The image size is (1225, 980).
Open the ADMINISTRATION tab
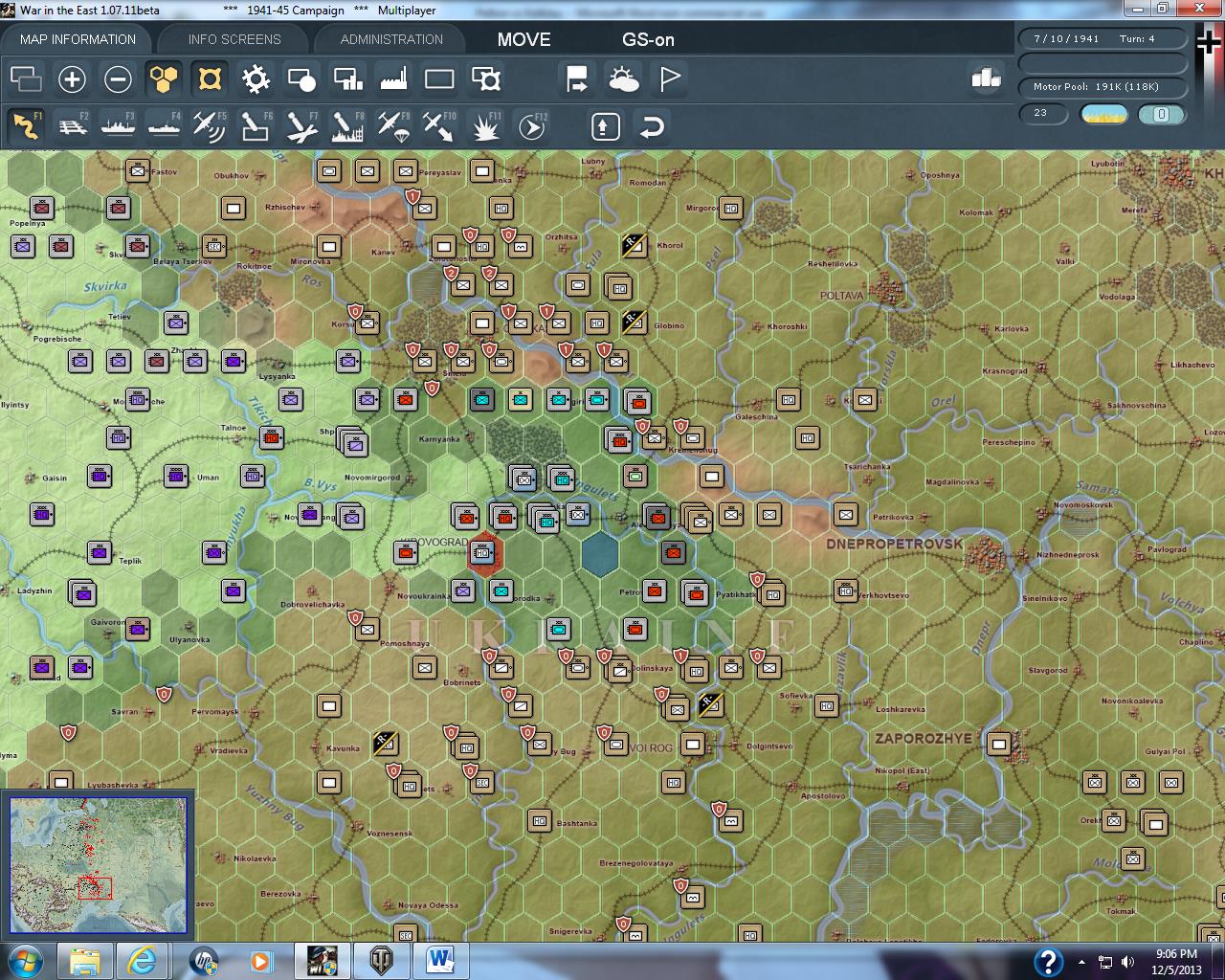tap(391, 39)
